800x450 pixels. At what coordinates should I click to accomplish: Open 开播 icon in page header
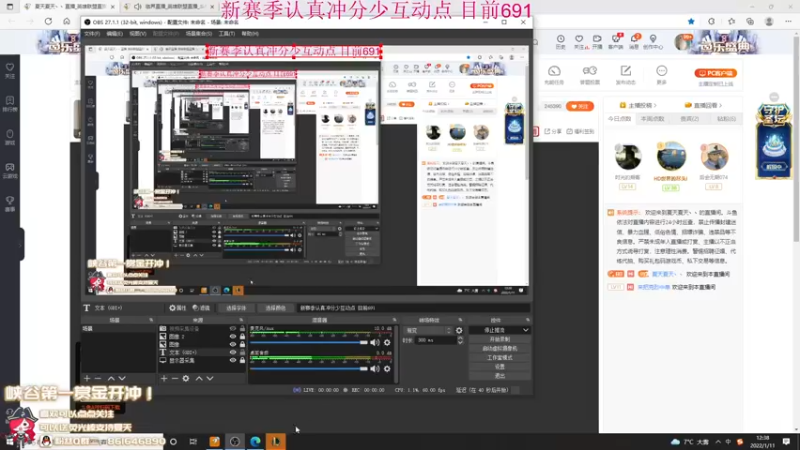tap(597, 41)
